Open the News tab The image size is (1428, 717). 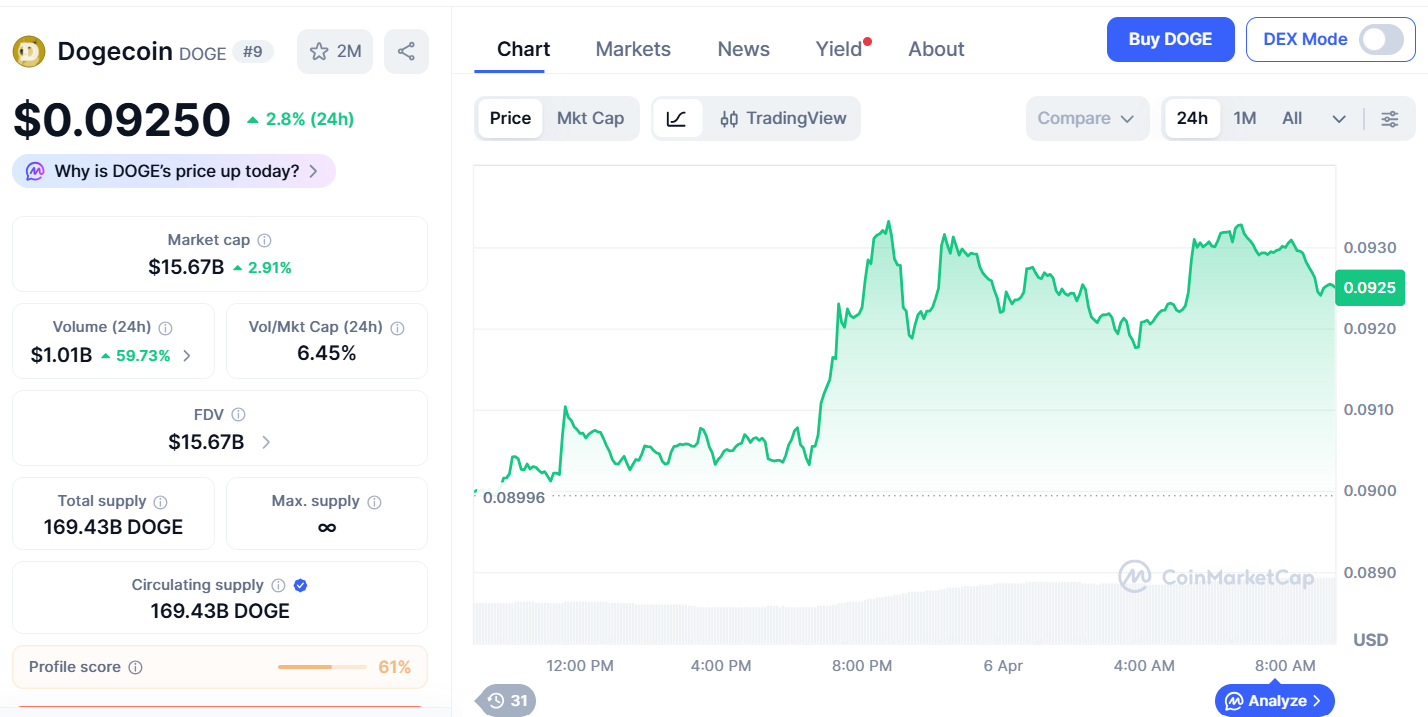(x=744, y=49)
